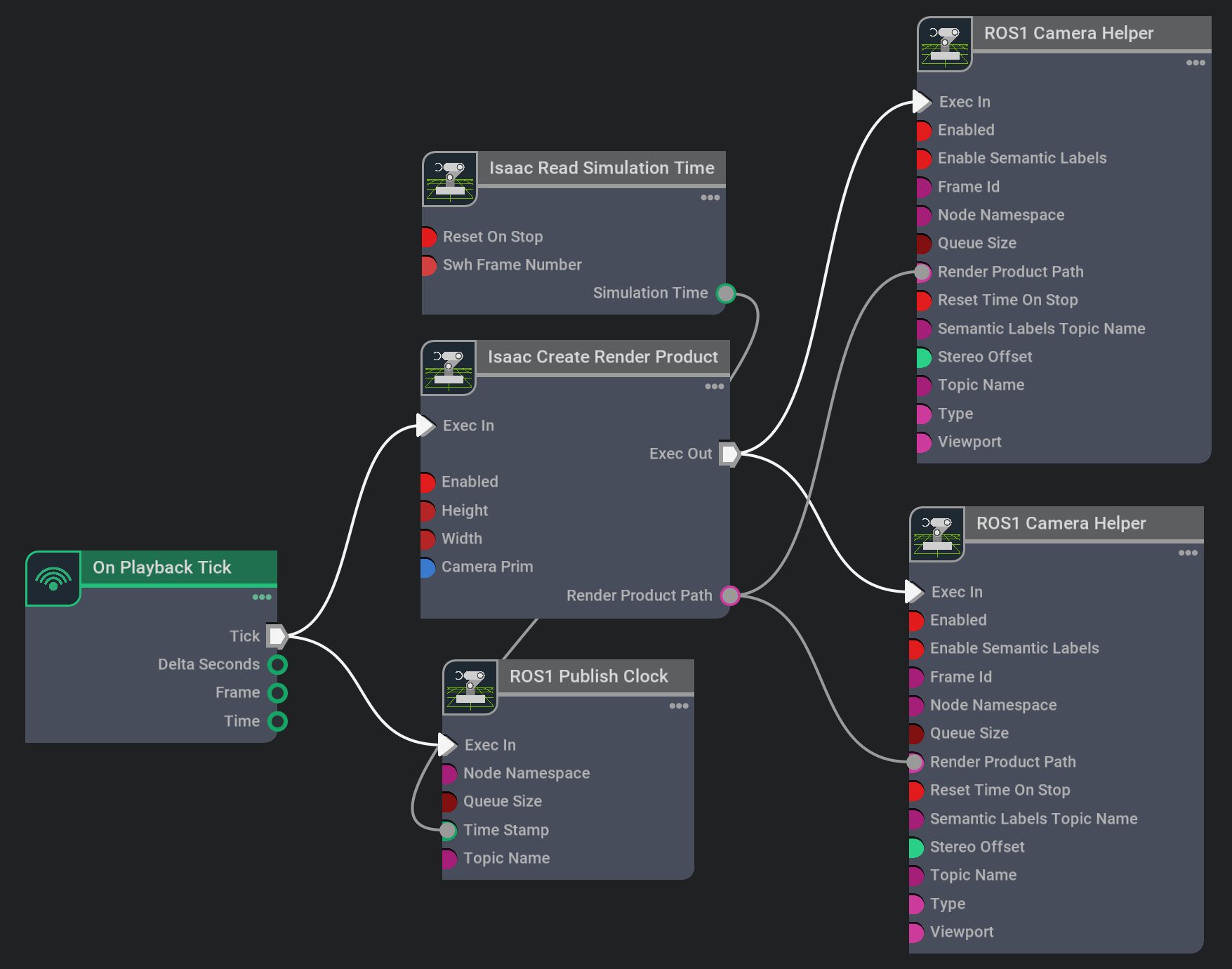Expand options dots on On Playback Tick node
The image size is (1232, 969).
262,598
